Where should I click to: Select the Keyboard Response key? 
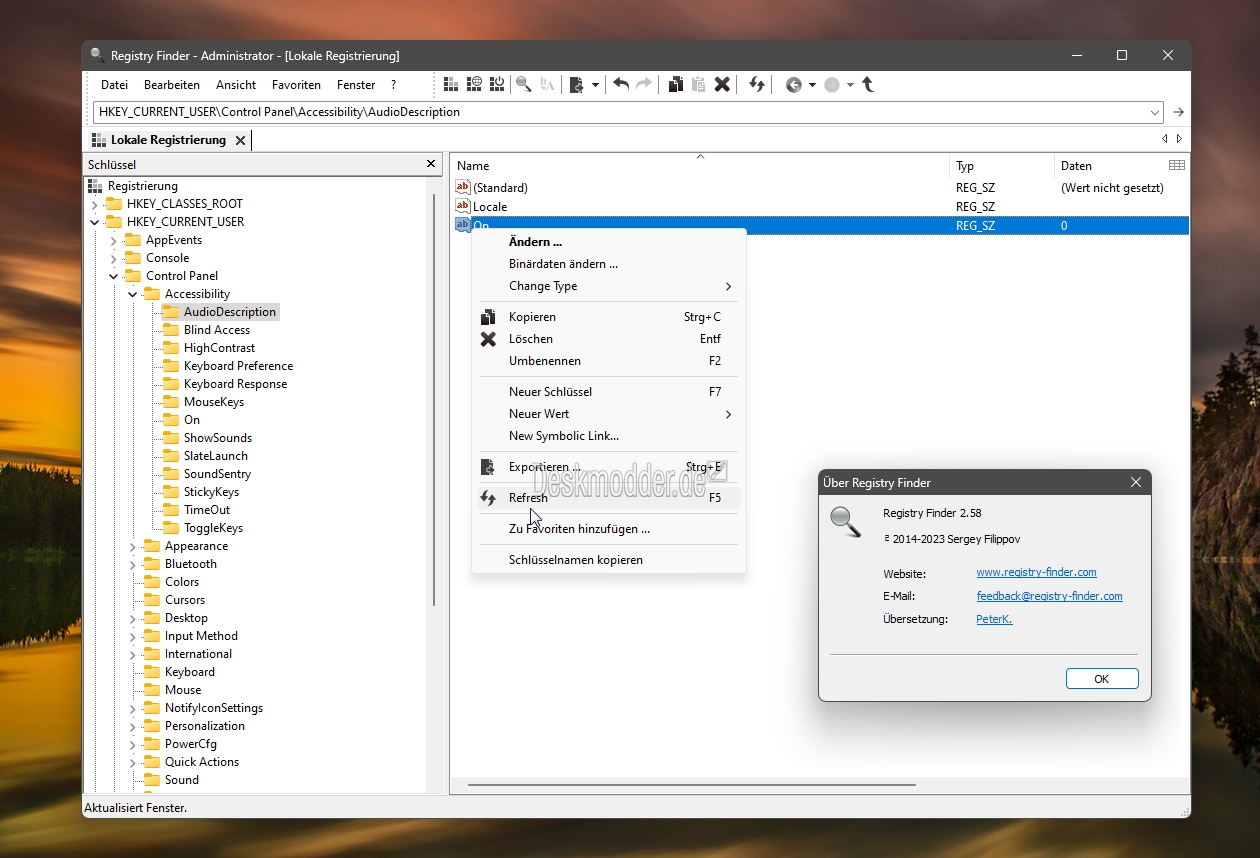(x=235, y=384)
